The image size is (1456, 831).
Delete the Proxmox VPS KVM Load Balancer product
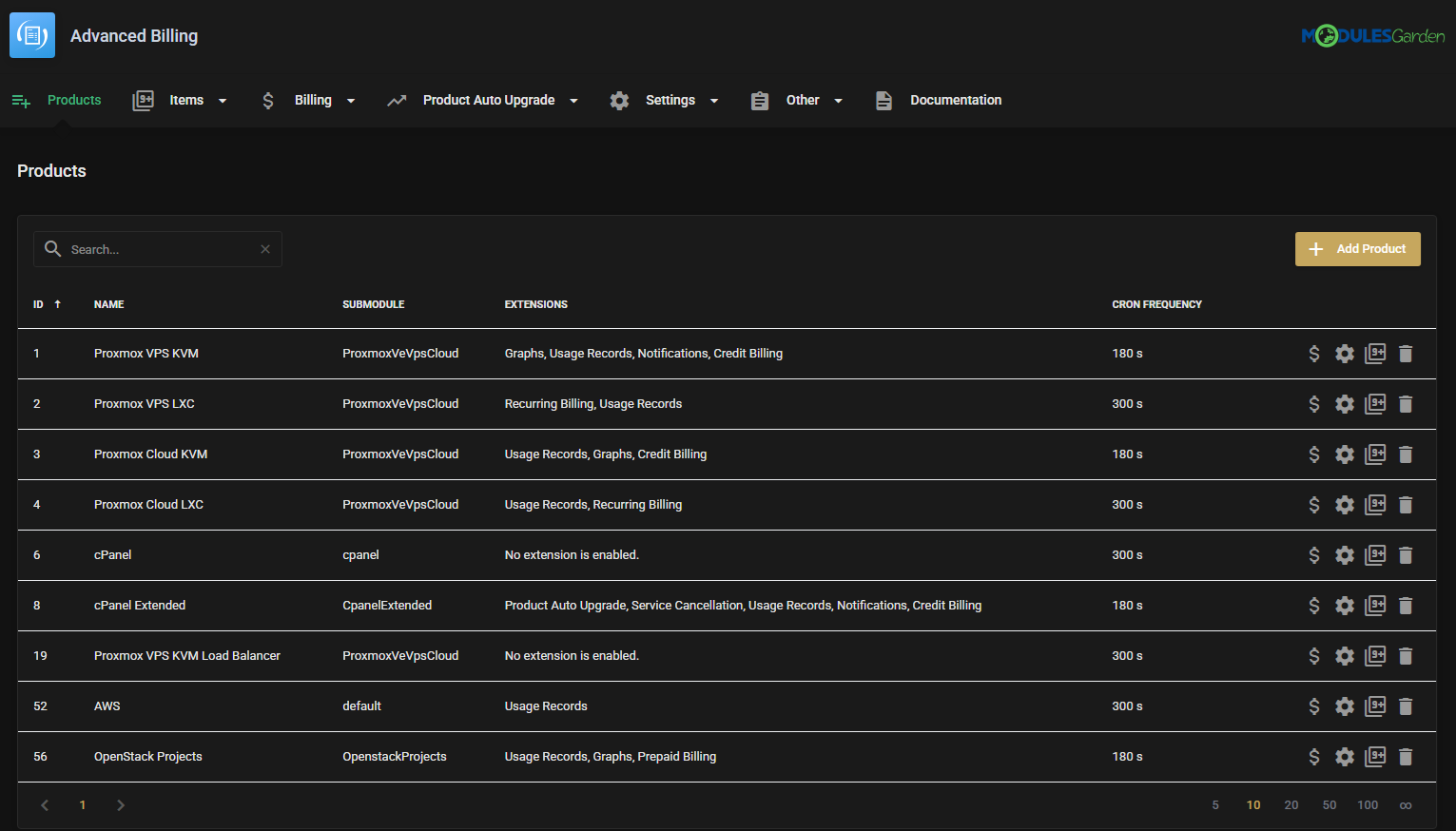[1406, 656]
